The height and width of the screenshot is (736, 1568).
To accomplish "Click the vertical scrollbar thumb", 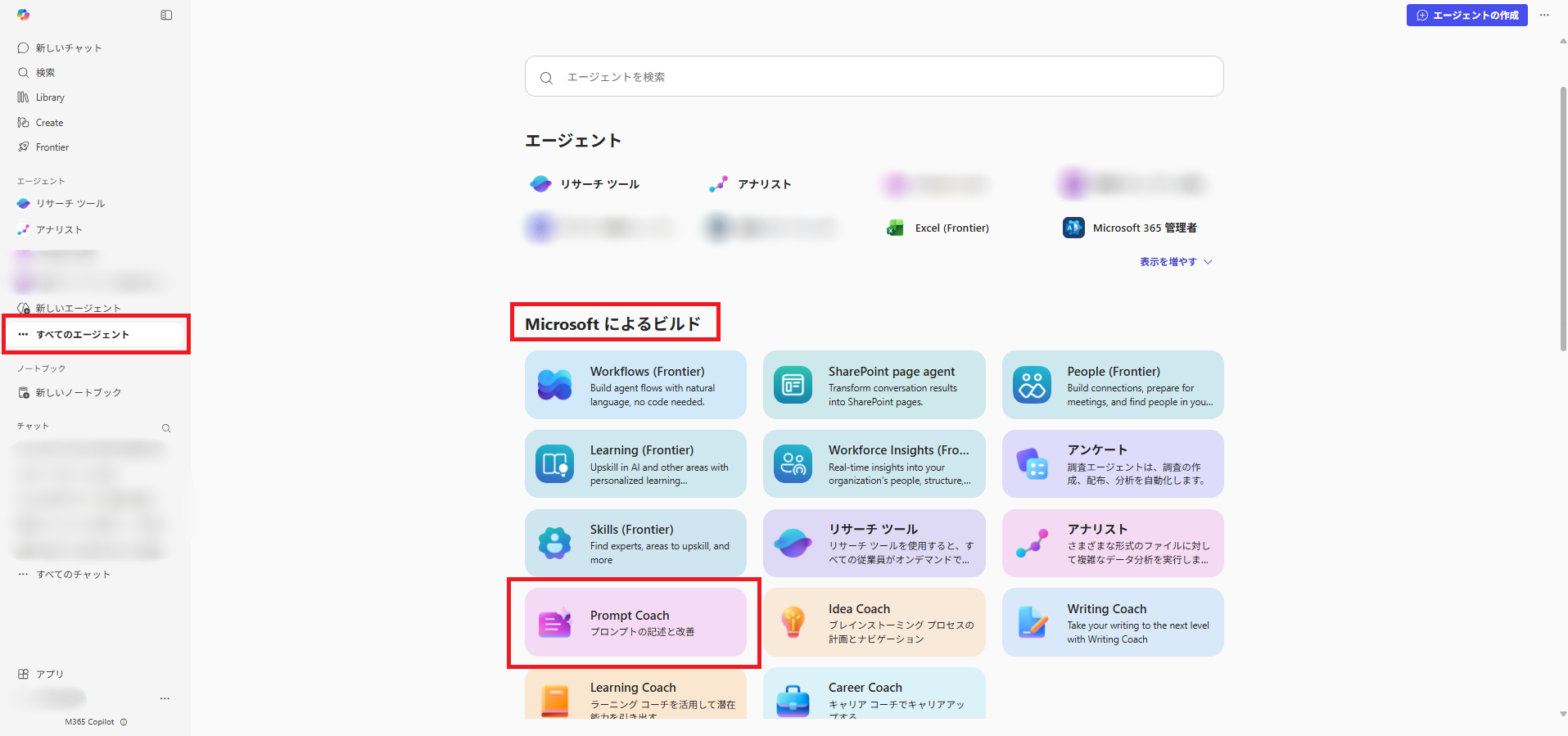I will point(1563,219).
